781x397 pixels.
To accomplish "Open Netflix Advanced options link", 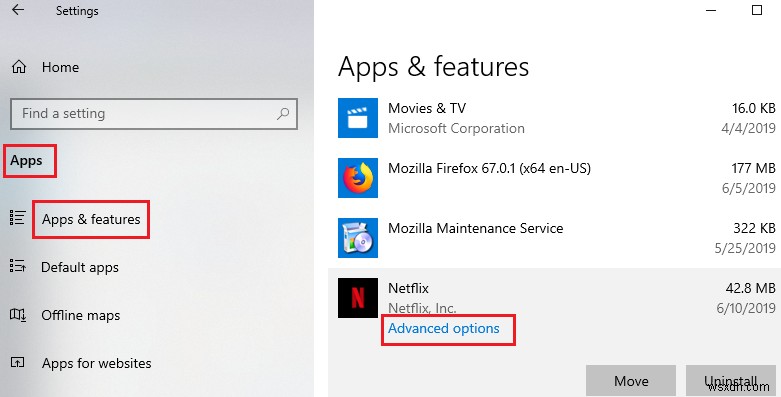I will pyautogui.click(x=443, y=329).
